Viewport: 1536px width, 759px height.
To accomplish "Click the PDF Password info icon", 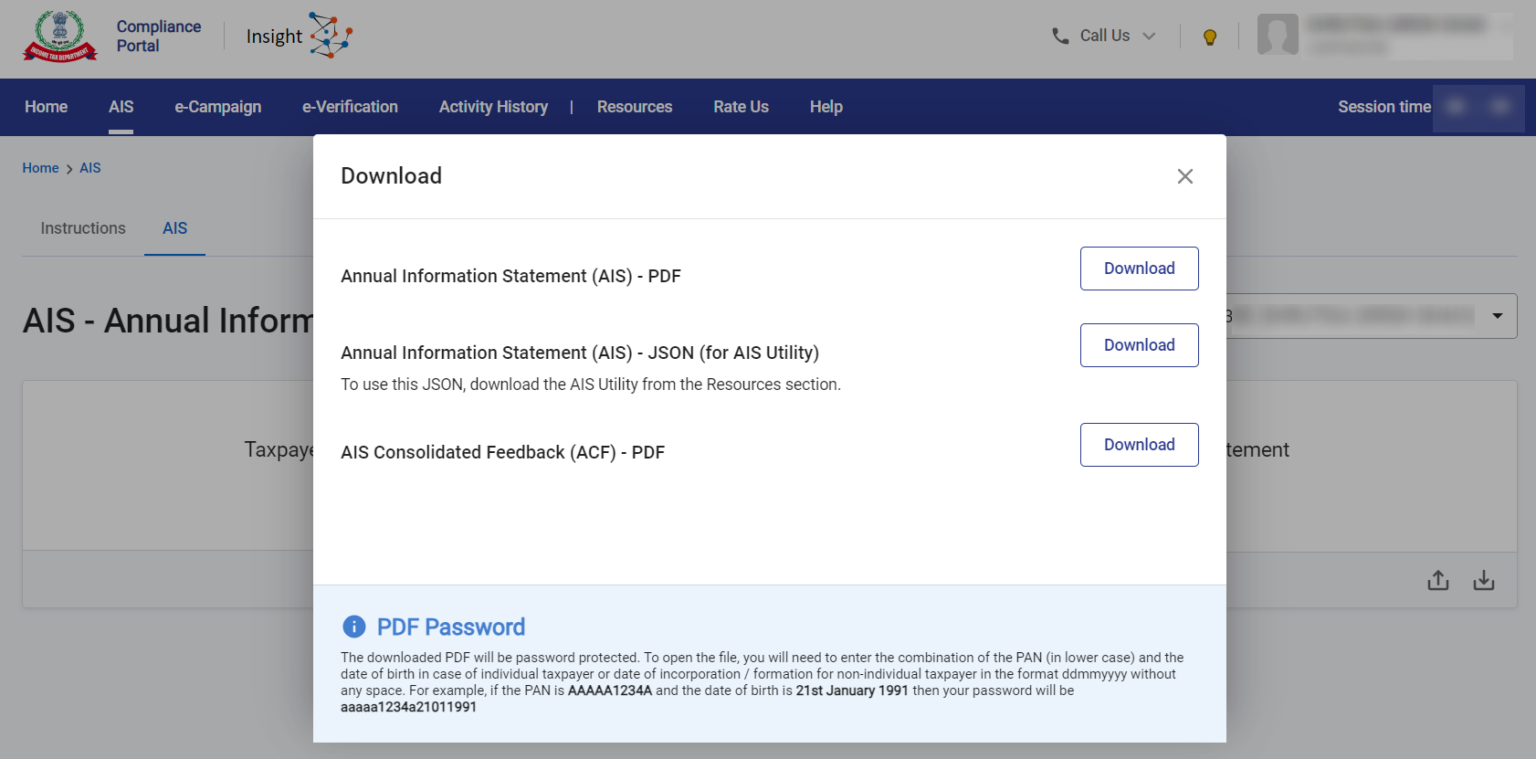I will [354, 627].
